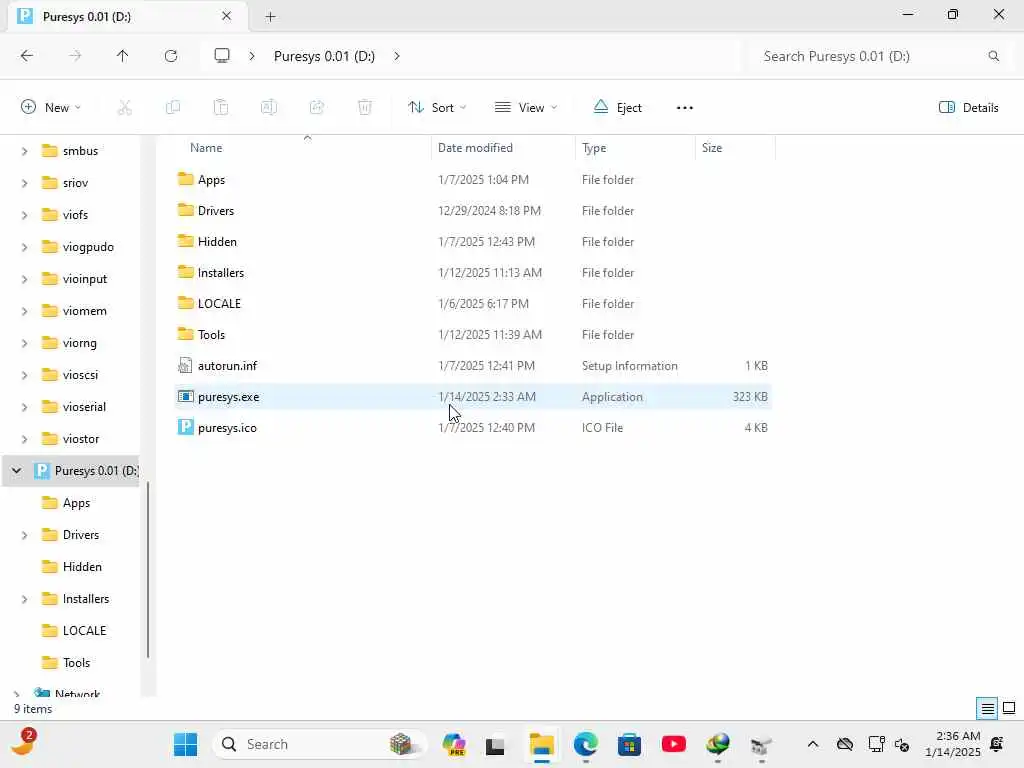
Task: Show hidden system tray icons
Action: pos(812,744)
